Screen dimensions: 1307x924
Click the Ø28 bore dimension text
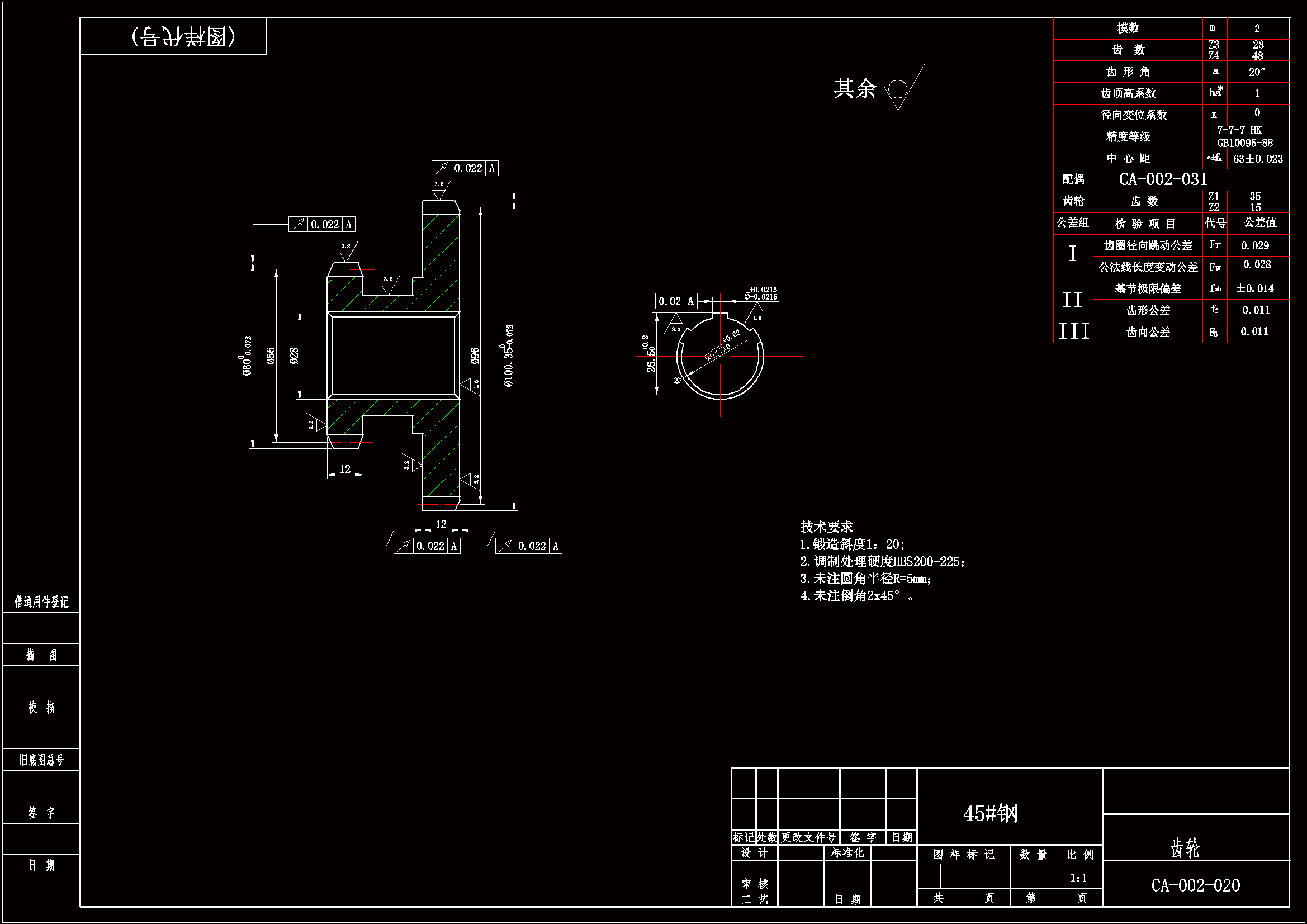[293, 356]
